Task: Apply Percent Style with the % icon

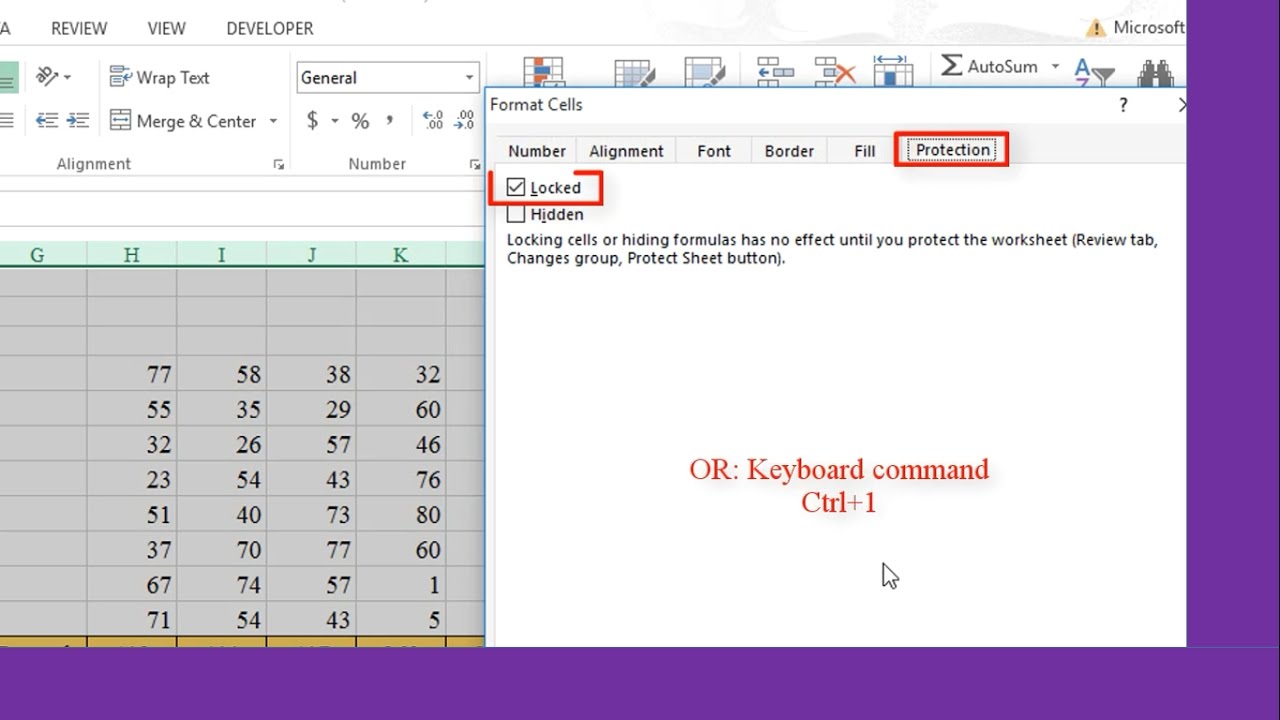Action: click(360, 121)
